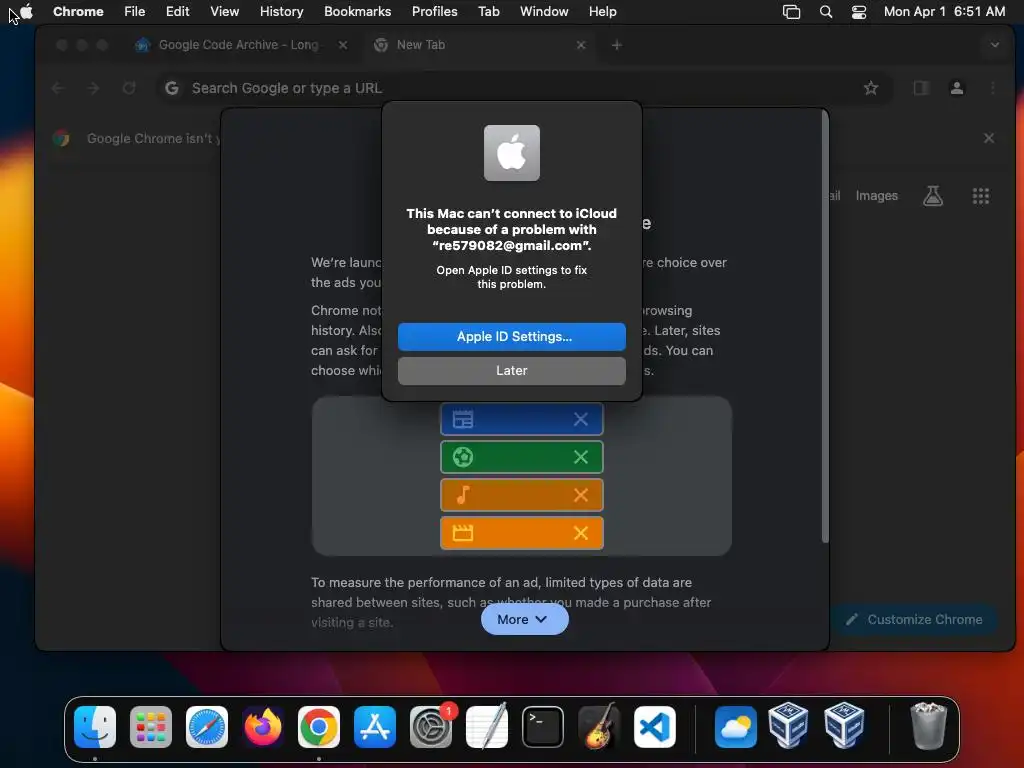
Task: Launch Visual Studio Code from the Dock
Action: click(x=654, y=727)
